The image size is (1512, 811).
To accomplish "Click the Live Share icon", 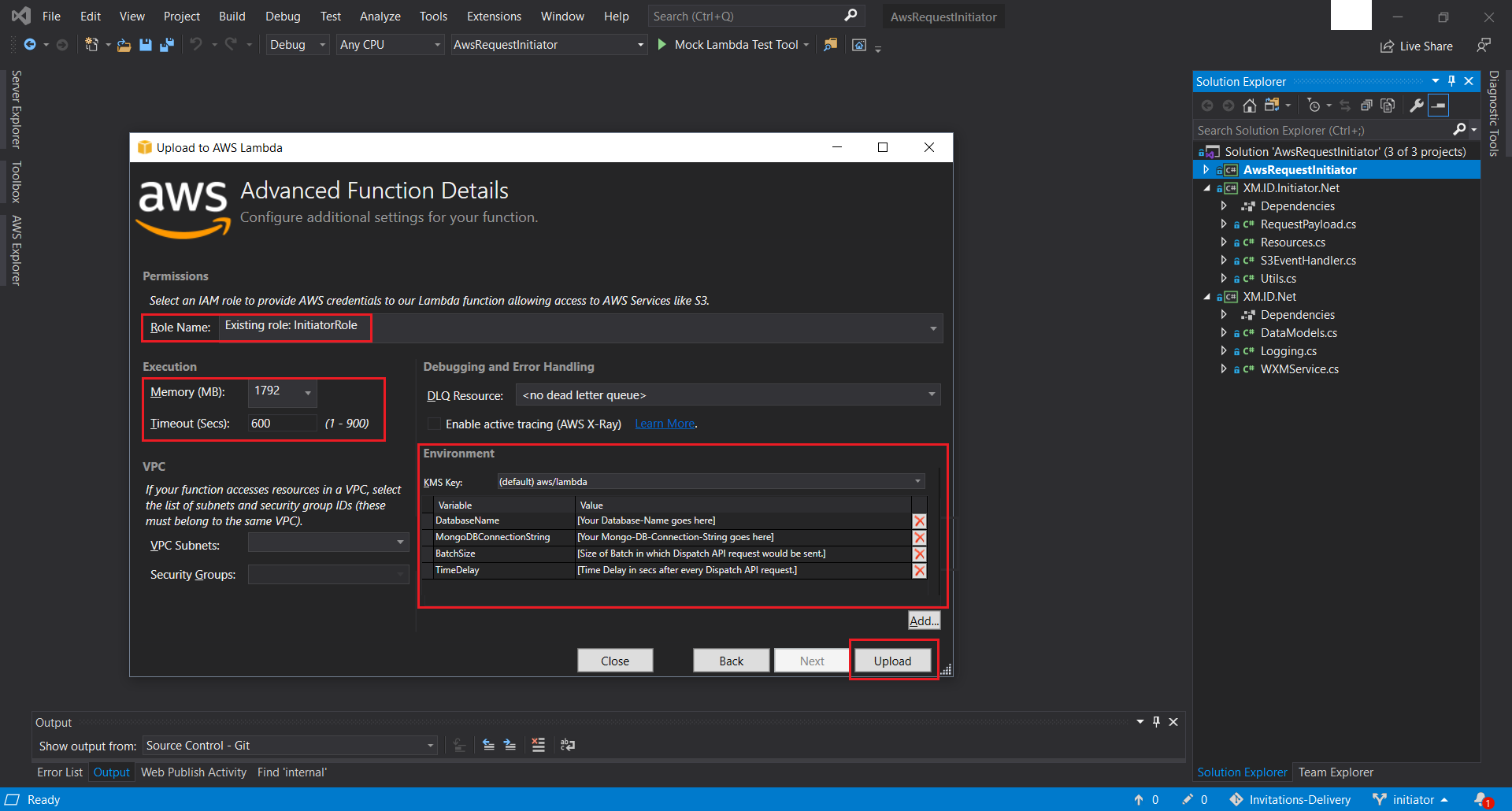I will pos(1387,46).
